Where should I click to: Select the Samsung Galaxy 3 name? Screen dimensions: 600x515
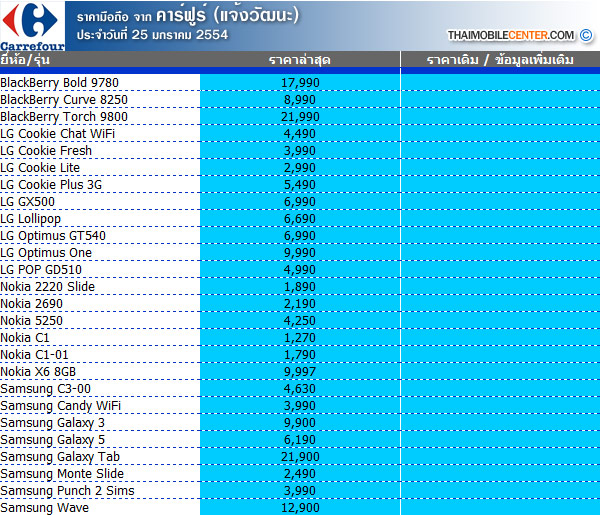tap(52, 423)
